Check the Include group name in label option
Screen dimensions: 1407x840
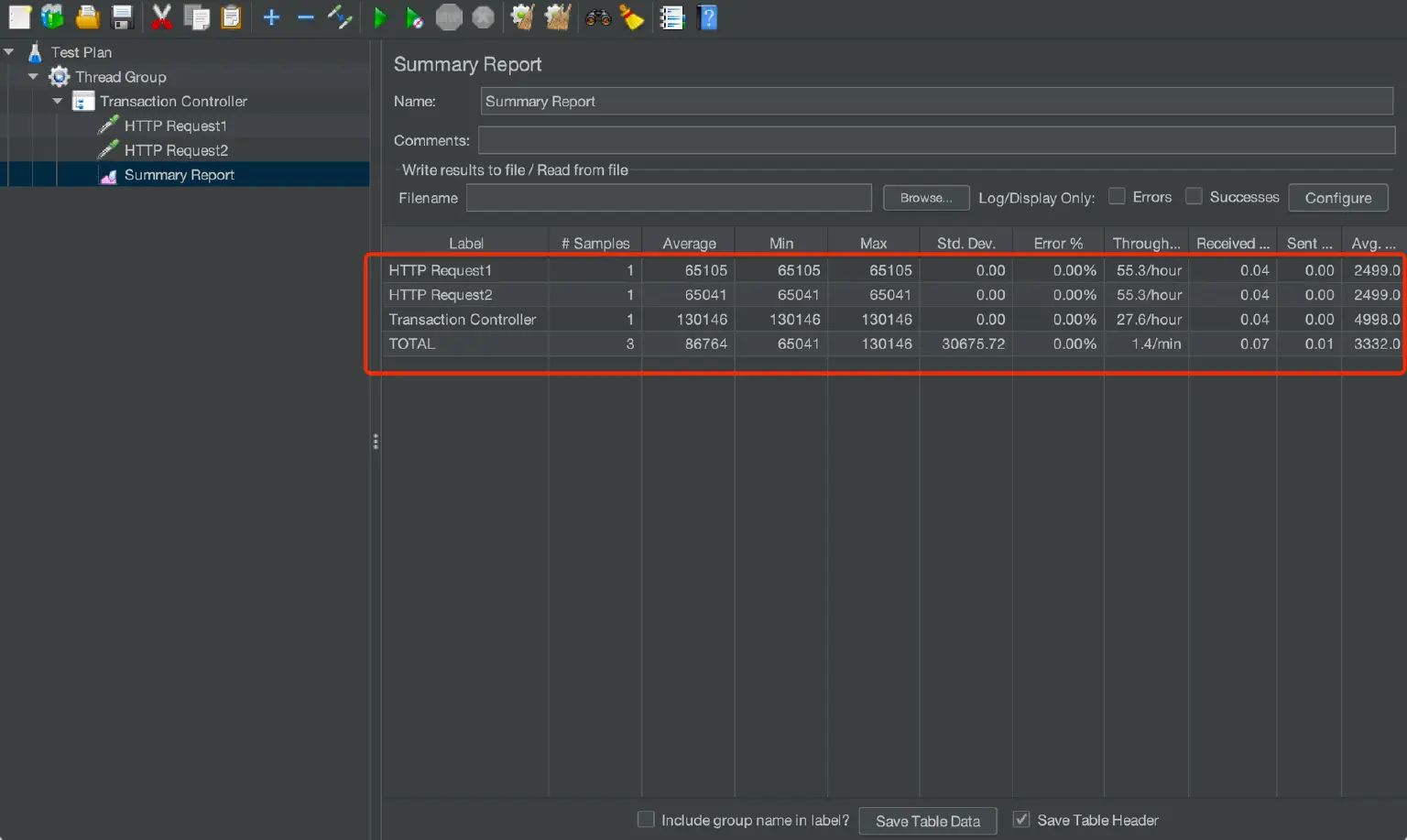646,819
